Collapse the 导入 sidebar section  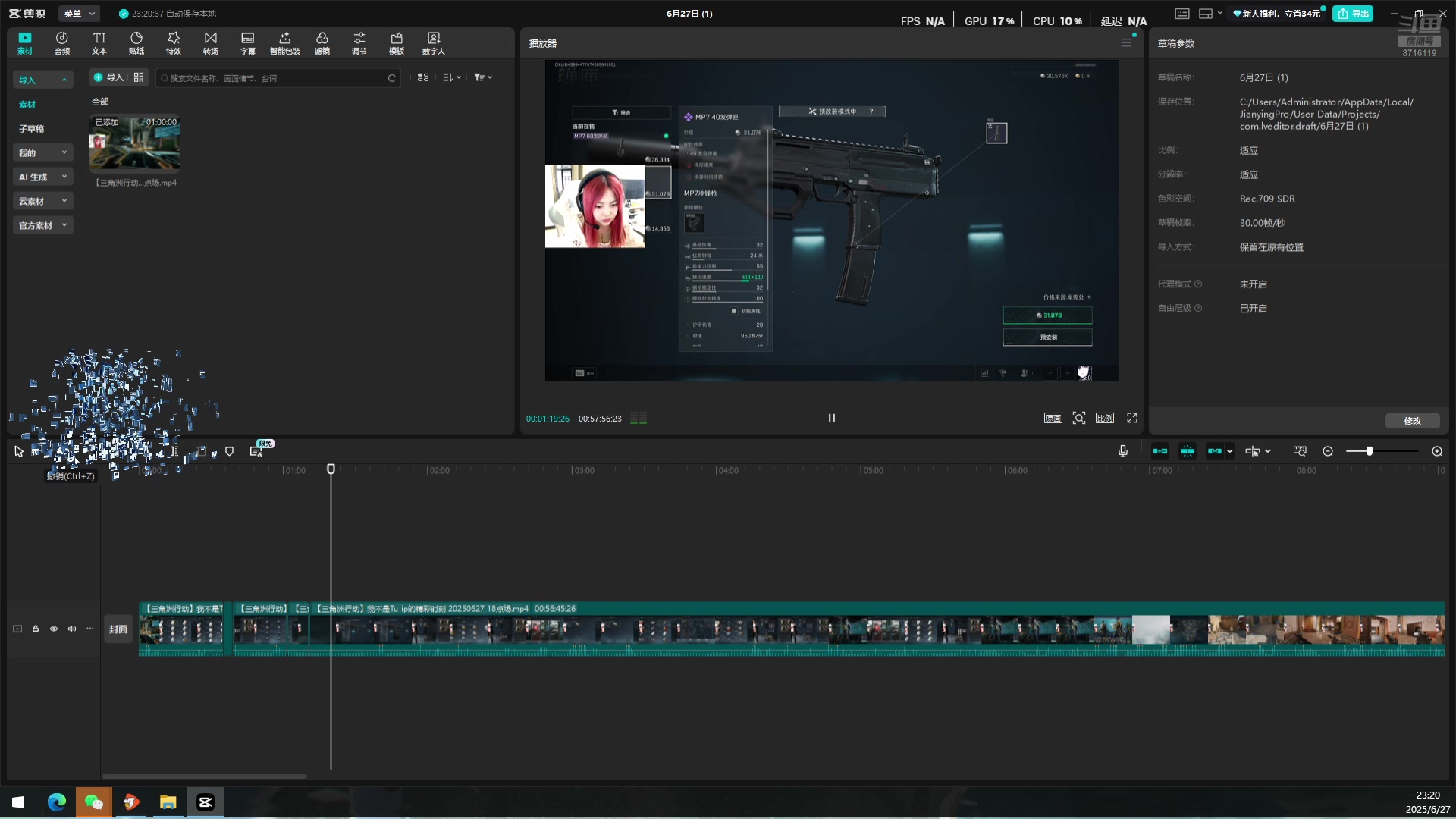tap(43, 80)
